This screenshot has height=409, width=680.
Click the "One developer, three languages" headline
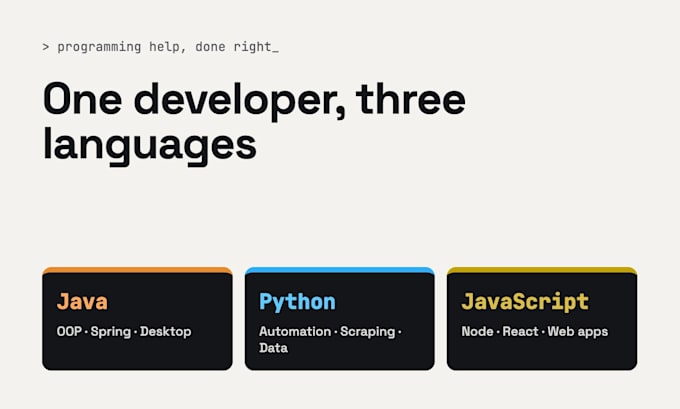pyautogui.click(x=254, y=123)
